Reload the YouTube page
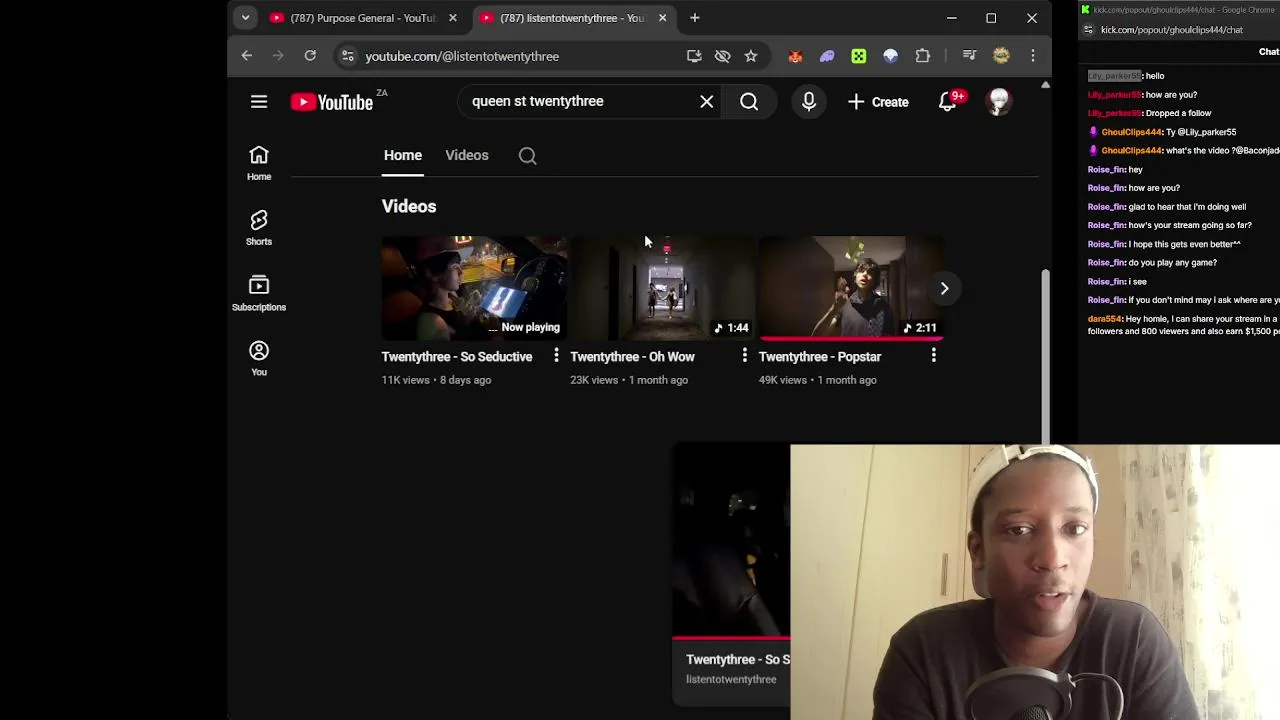 [310, 56]
